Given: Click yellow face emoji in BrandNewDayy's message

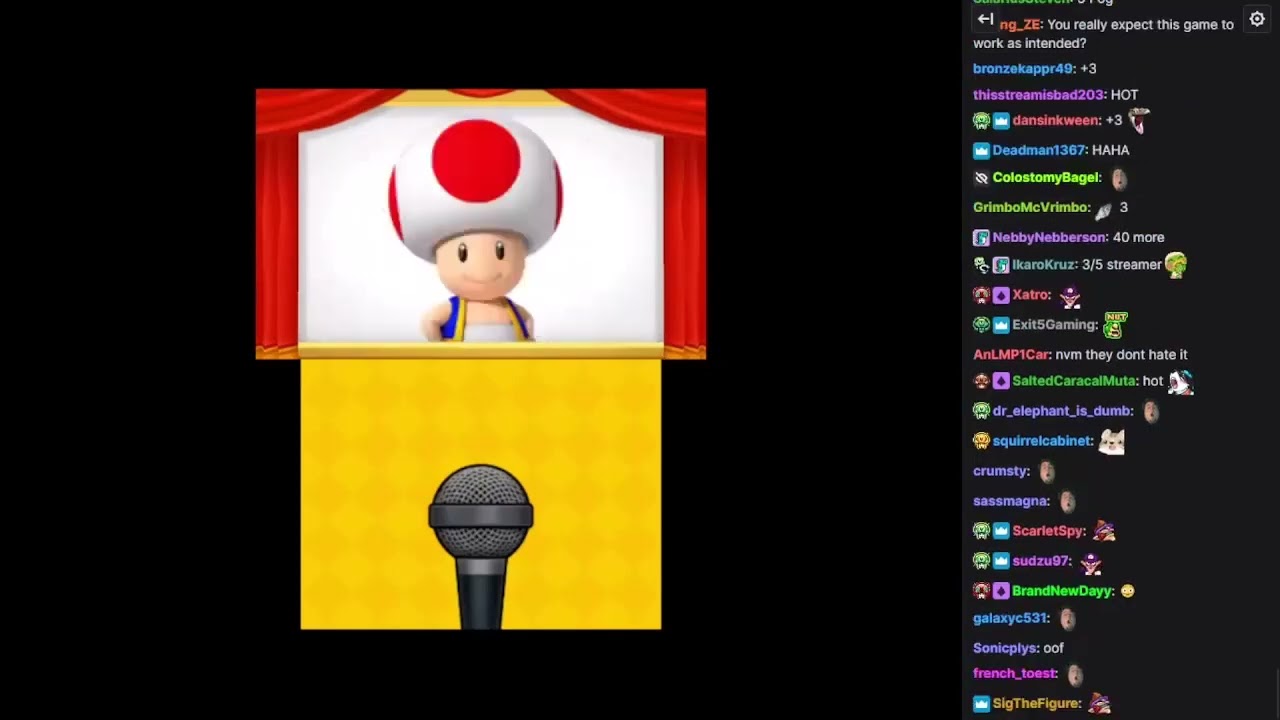Looking at the screenshot, I should click(1128, 591).
